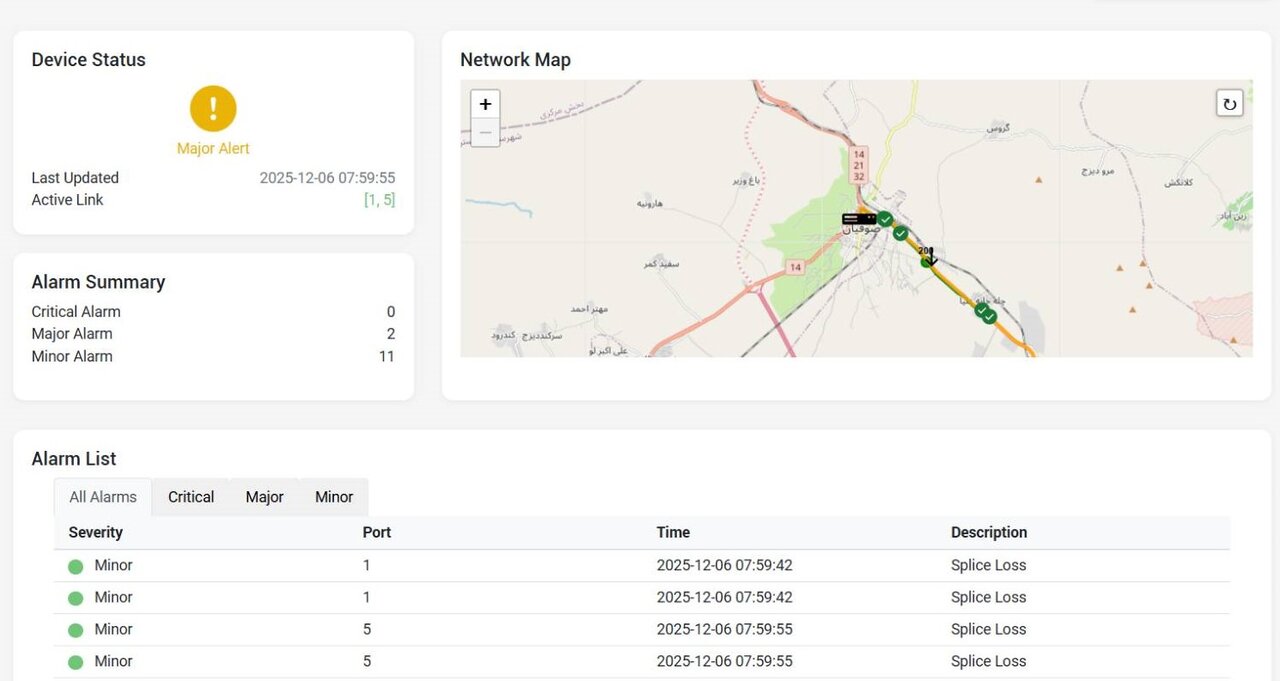Click the Port column header
The image size is (1280, 681).
tap(376, 532)
